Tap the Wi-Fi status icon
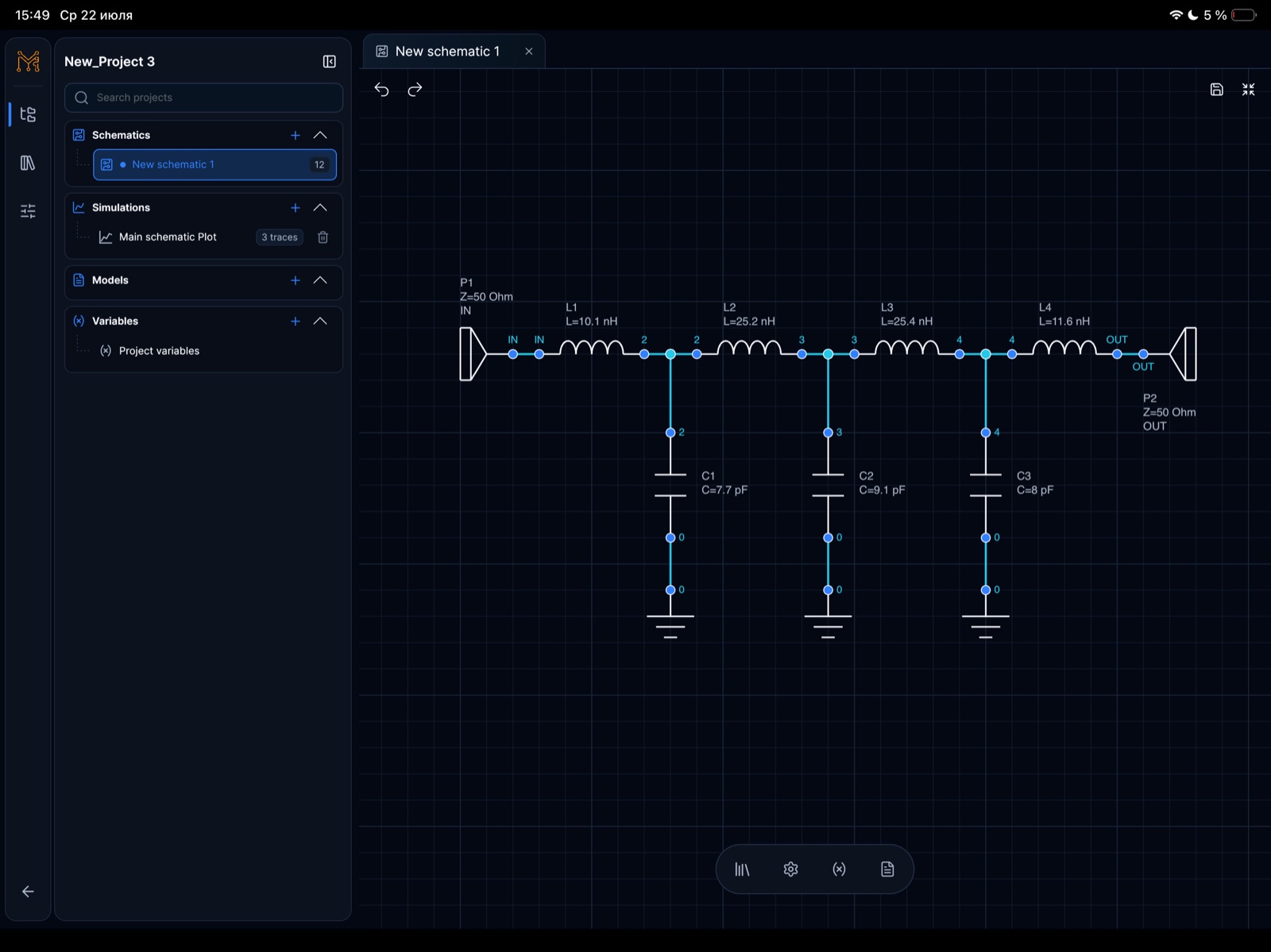 pos(1176,15)
